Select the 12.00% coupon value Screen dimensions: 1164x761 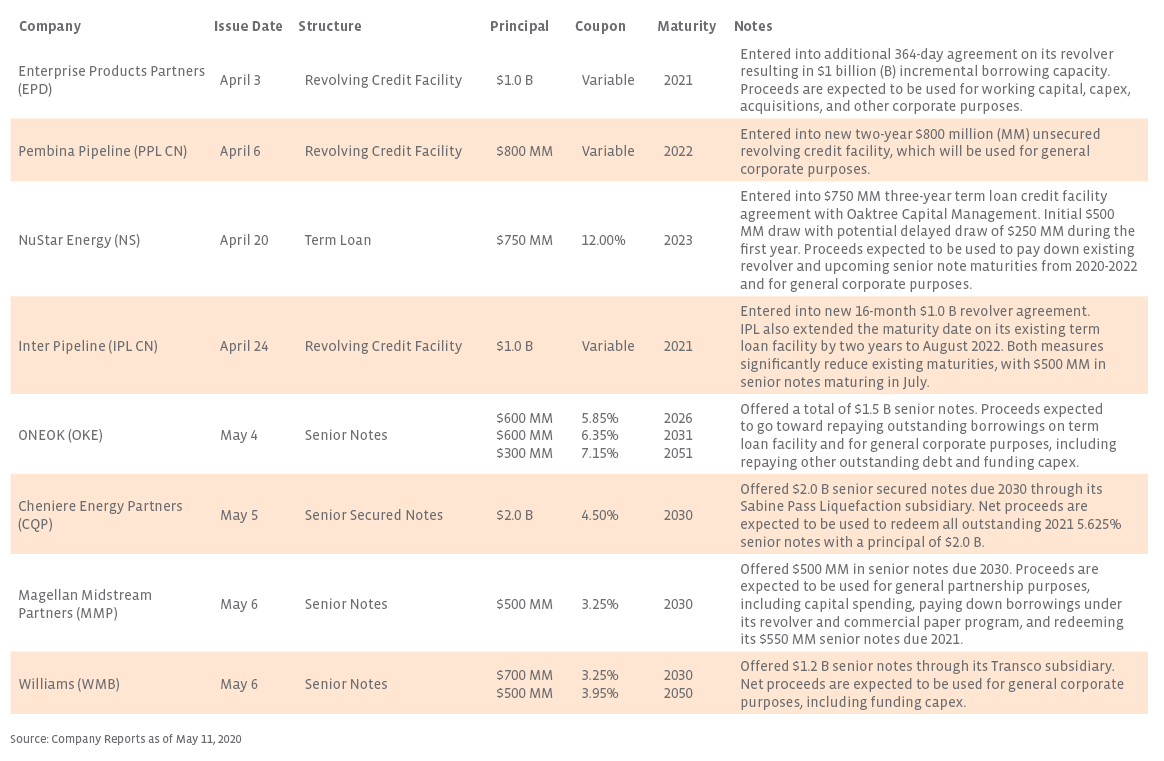(603, 240)
